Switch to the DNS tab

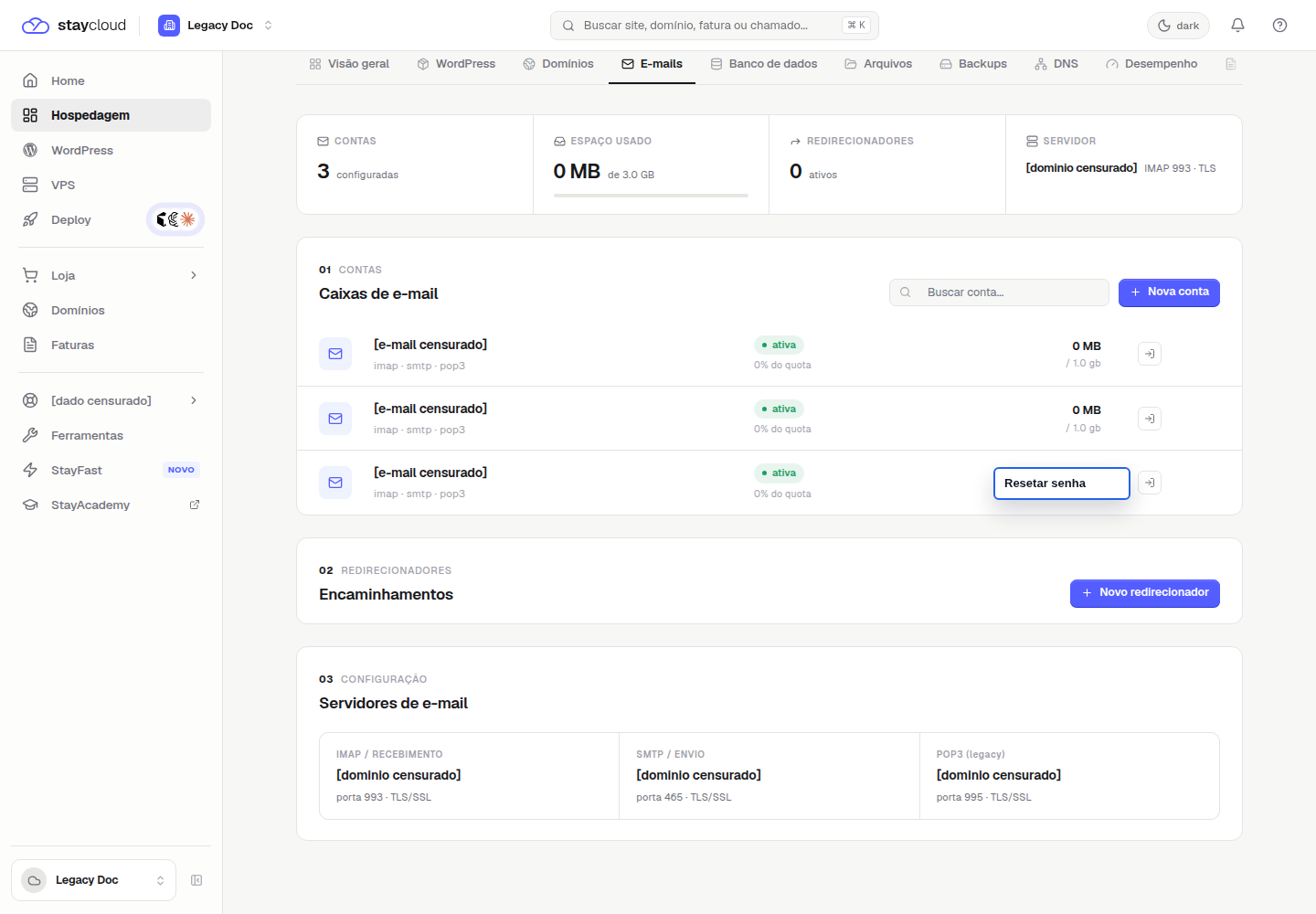tap(1056, 64)
